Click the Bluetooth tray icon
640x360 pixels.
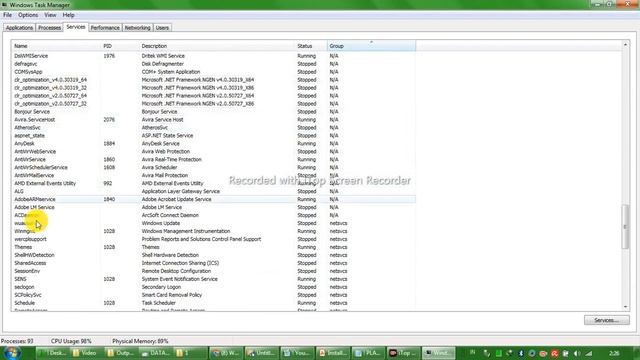click(521, 353)
